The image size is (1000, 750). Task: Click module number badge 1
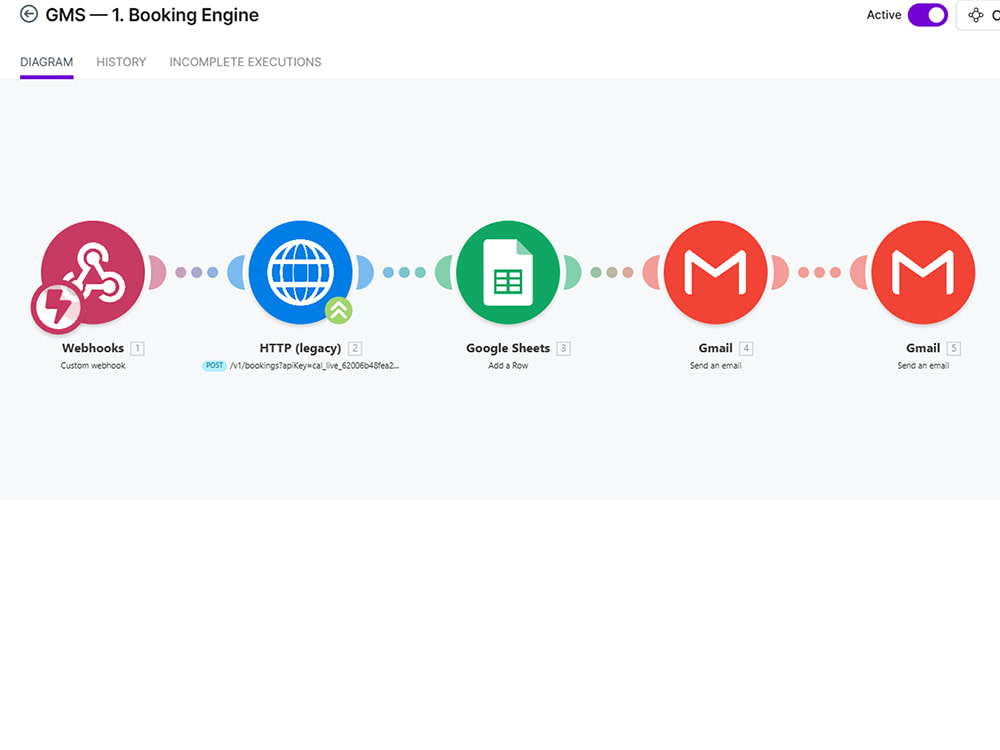(x=137, y=348)
